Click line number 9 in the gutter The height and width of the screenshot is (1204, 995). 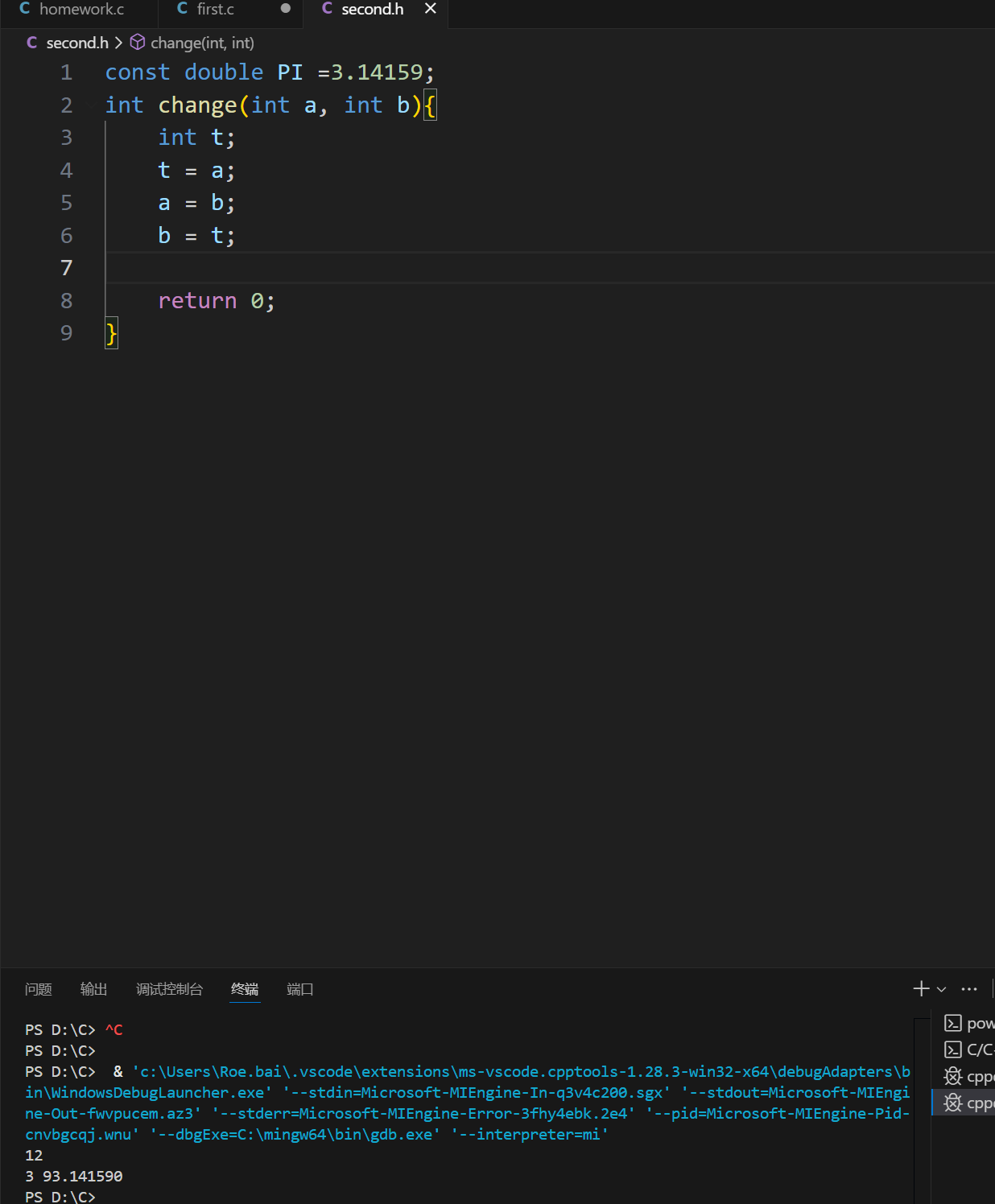click(67, 333)
